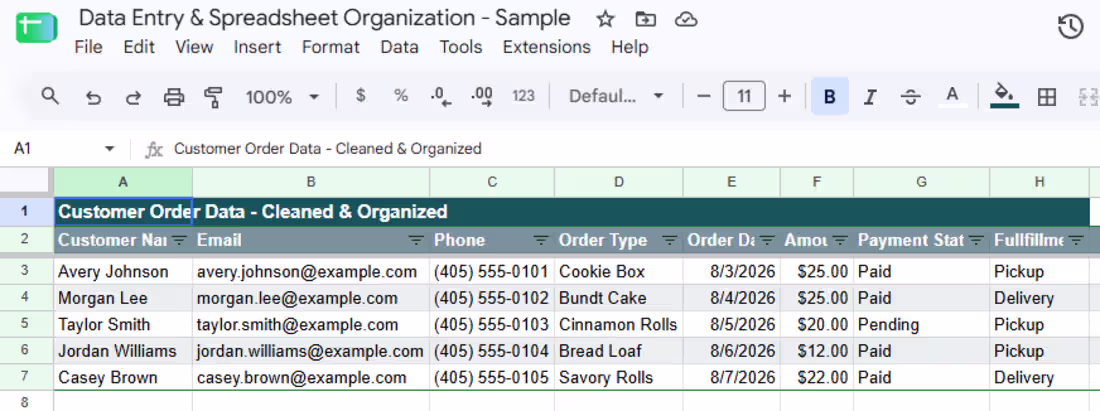Select Casey Brown's Delivery cell
1100x411 pixels.
pyautogui.click(x=1039, y=377)
